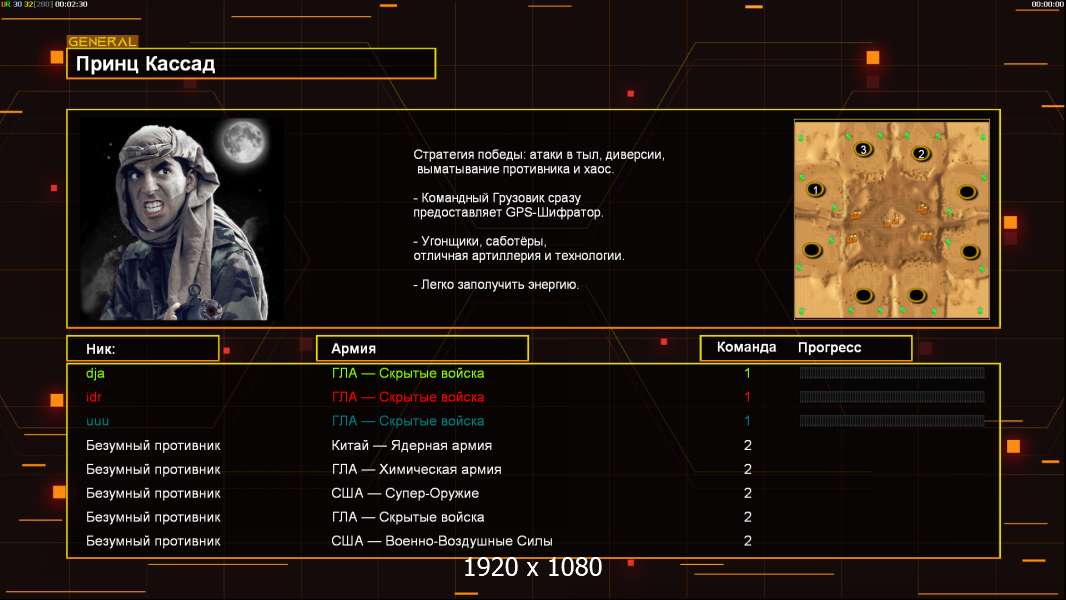Click the 'Угонщики, саботёры' description line
This screenshot has height=600, width=1066.
tap(480, 241)
